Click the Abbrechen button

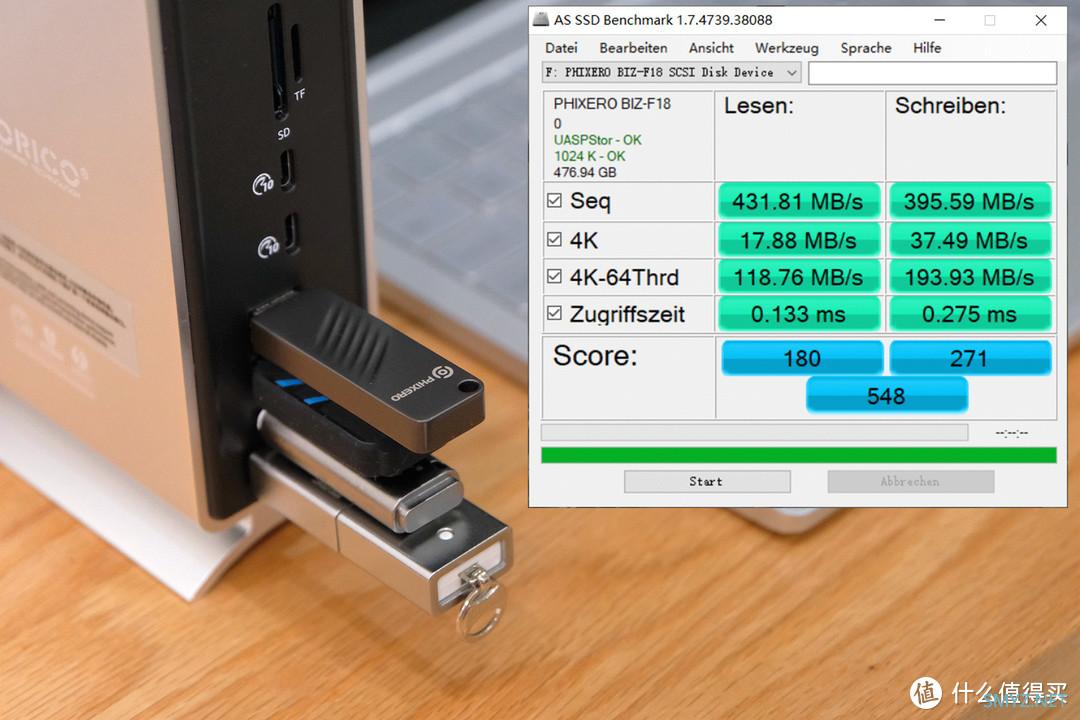[x=911, y=482]
